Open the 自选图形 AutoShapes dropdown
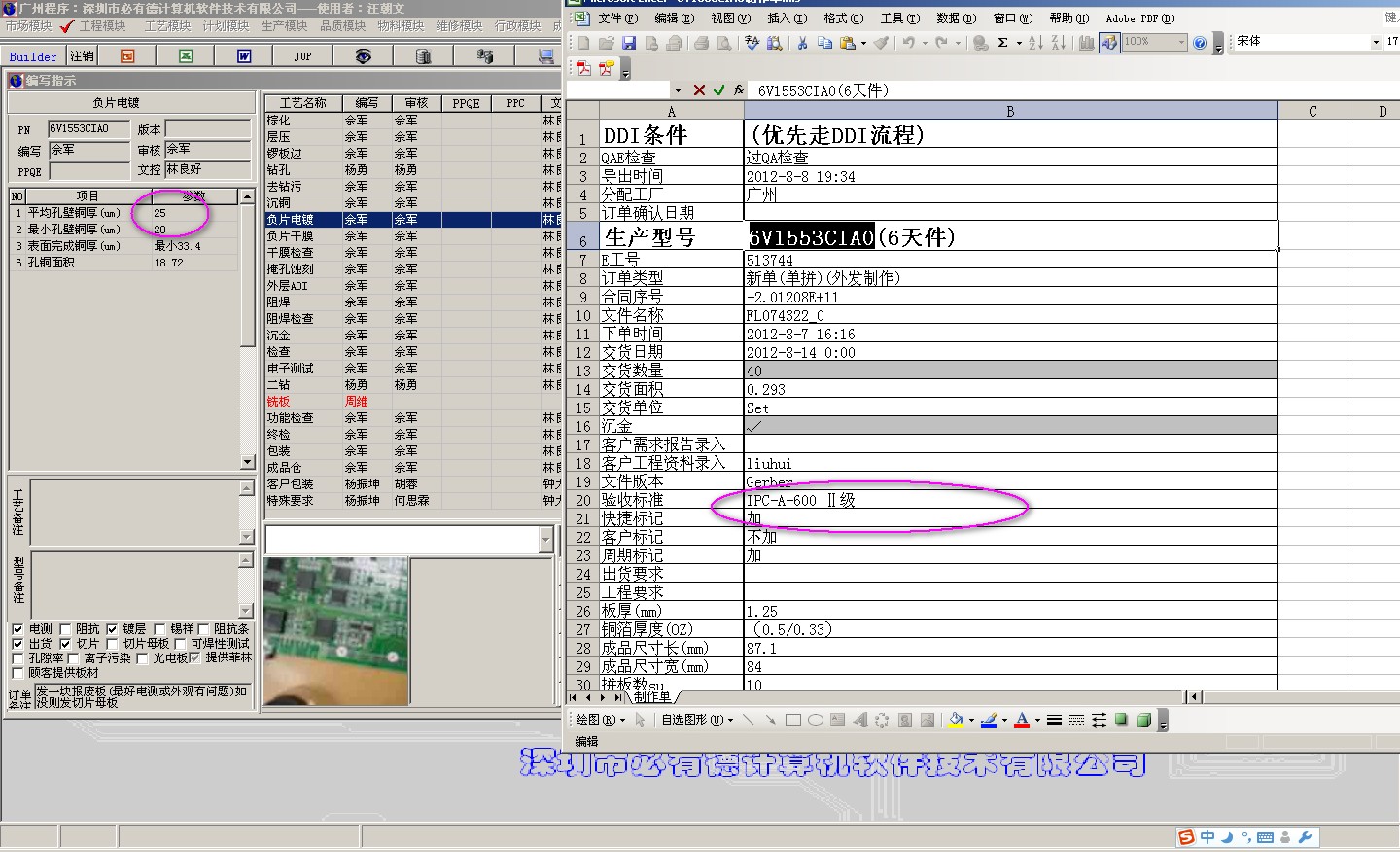 pos(697,720)
